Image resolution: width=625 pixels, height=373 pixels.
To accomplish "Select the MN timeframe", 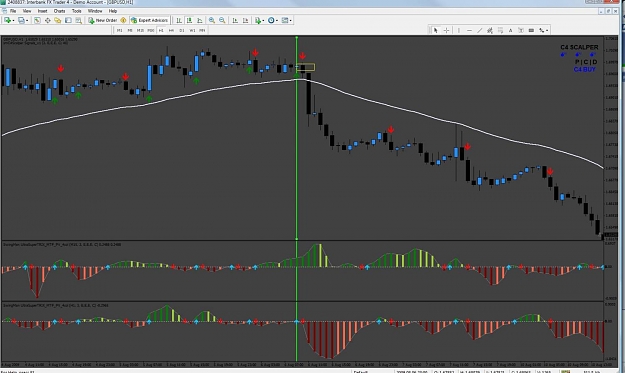I will [202, 30].
